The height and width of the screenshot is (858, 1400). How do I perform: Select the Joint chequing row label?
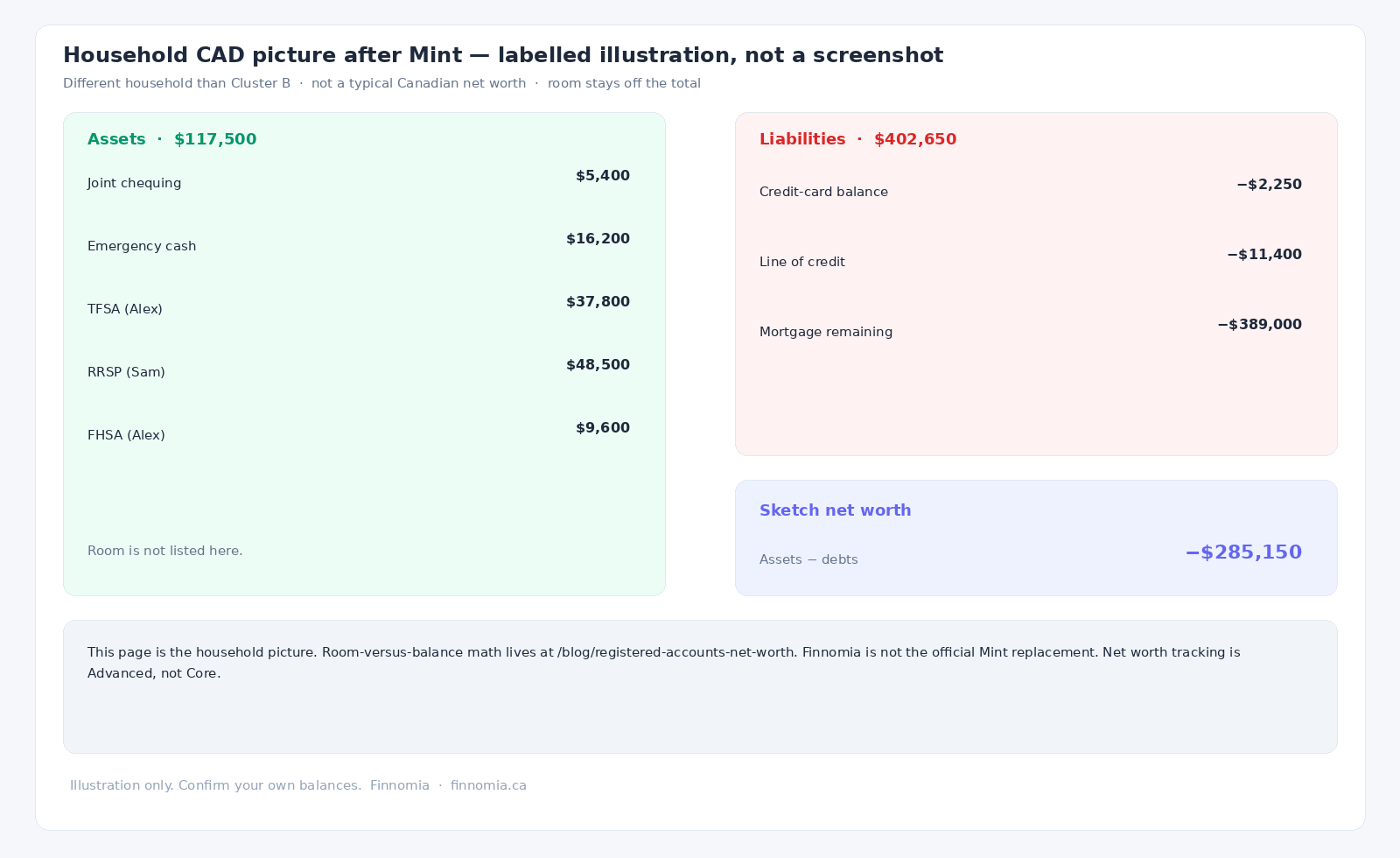(135, 183)
